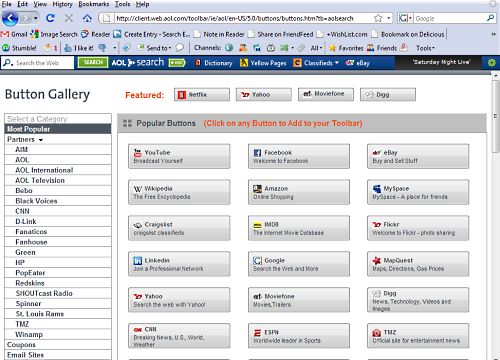Open the View menu
500x360 pixels.
(40, 4)
